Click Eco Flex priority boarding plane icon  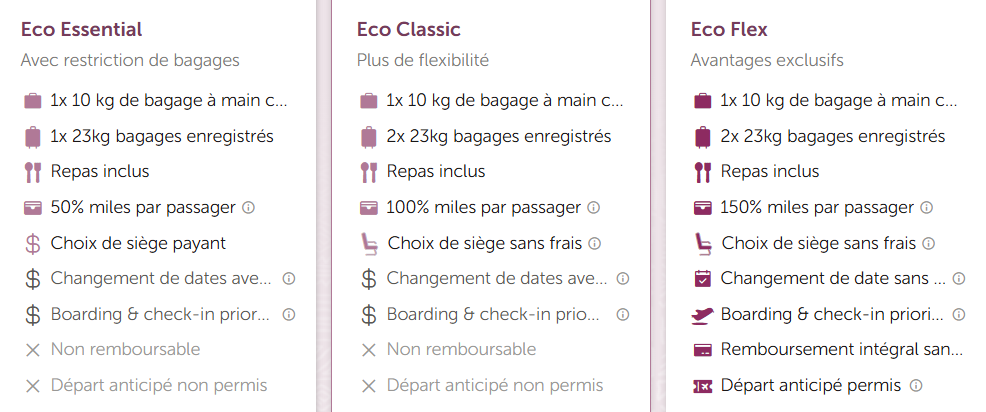(702, 314)
